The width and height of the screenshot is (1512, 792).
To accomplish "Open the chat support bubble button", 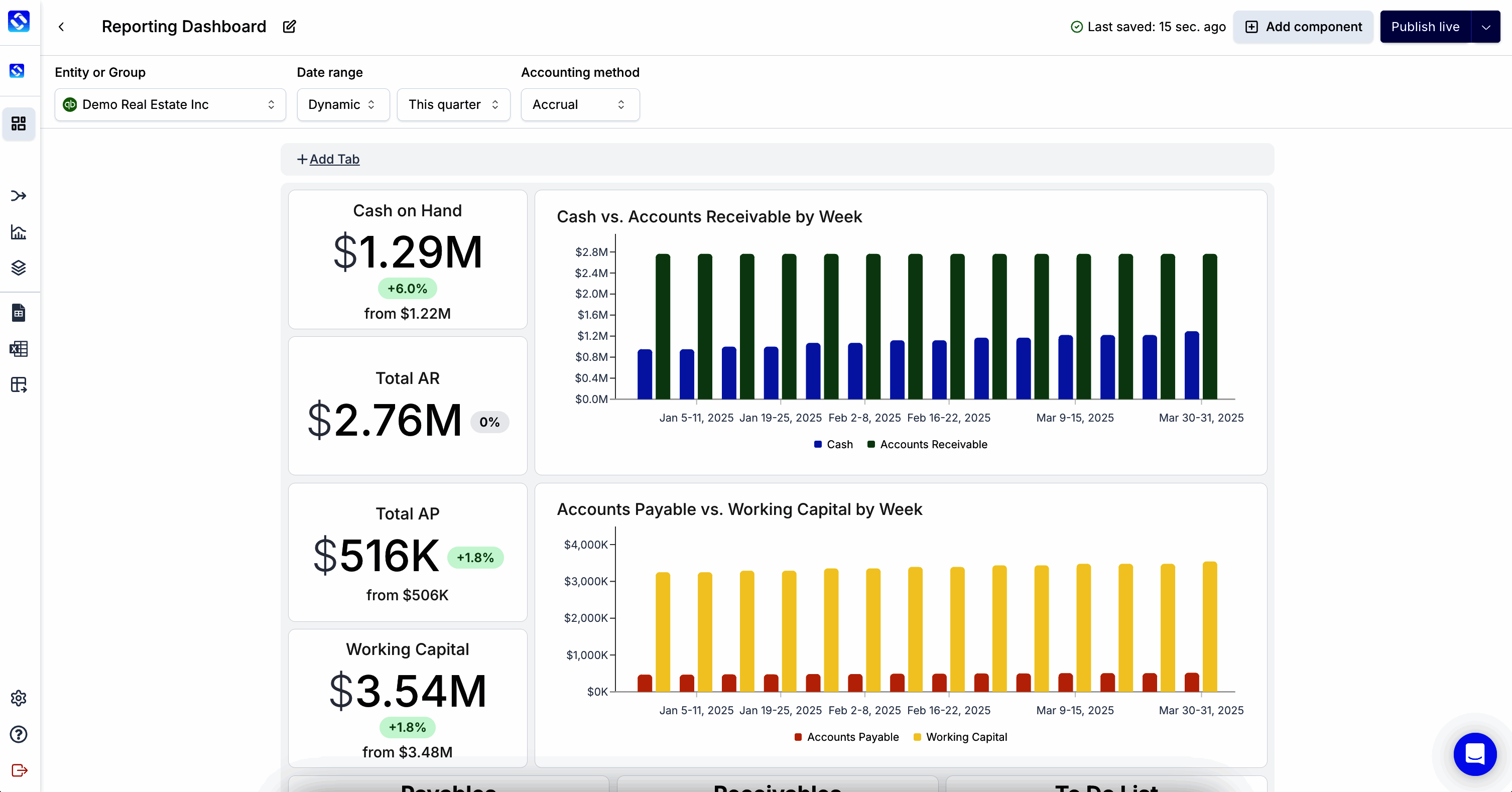I will (x=1474, y=753).
